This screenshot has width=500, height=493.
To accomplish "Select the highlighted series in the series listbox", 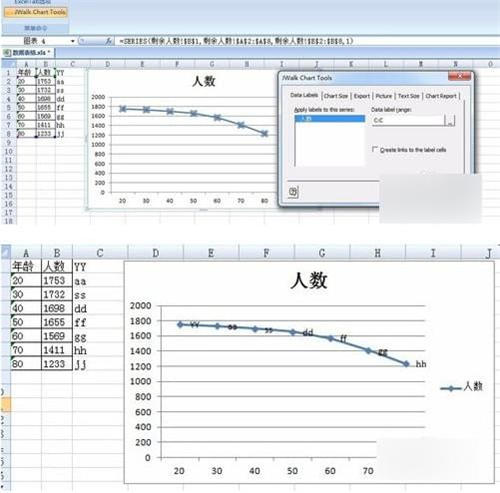I will click(x=330, y=119).
